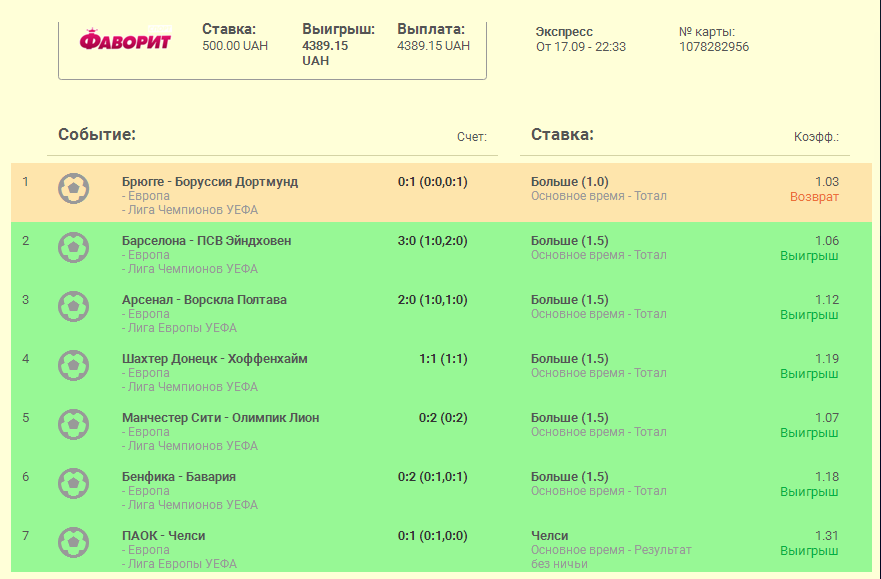Click coefficient value 1.03
The height and width of the screenshot is (579, 881).
[827, 182]
